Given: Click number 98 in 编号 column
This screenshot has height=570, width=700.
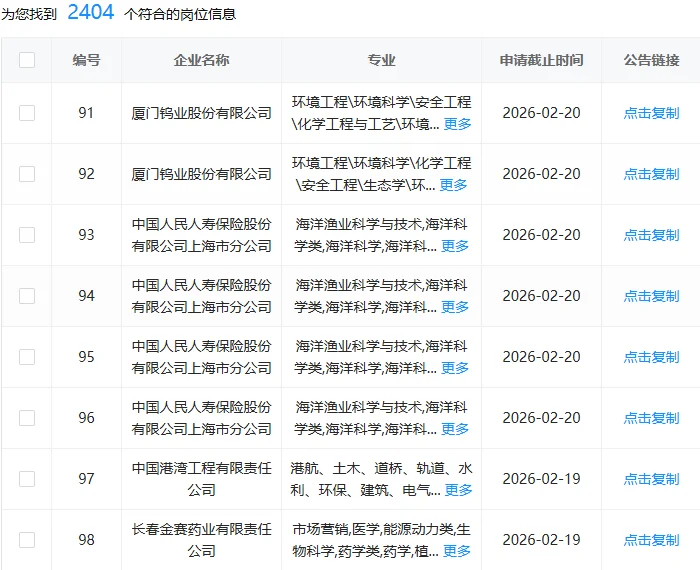Looking at the screenshot, I should (x=86, y=540).
